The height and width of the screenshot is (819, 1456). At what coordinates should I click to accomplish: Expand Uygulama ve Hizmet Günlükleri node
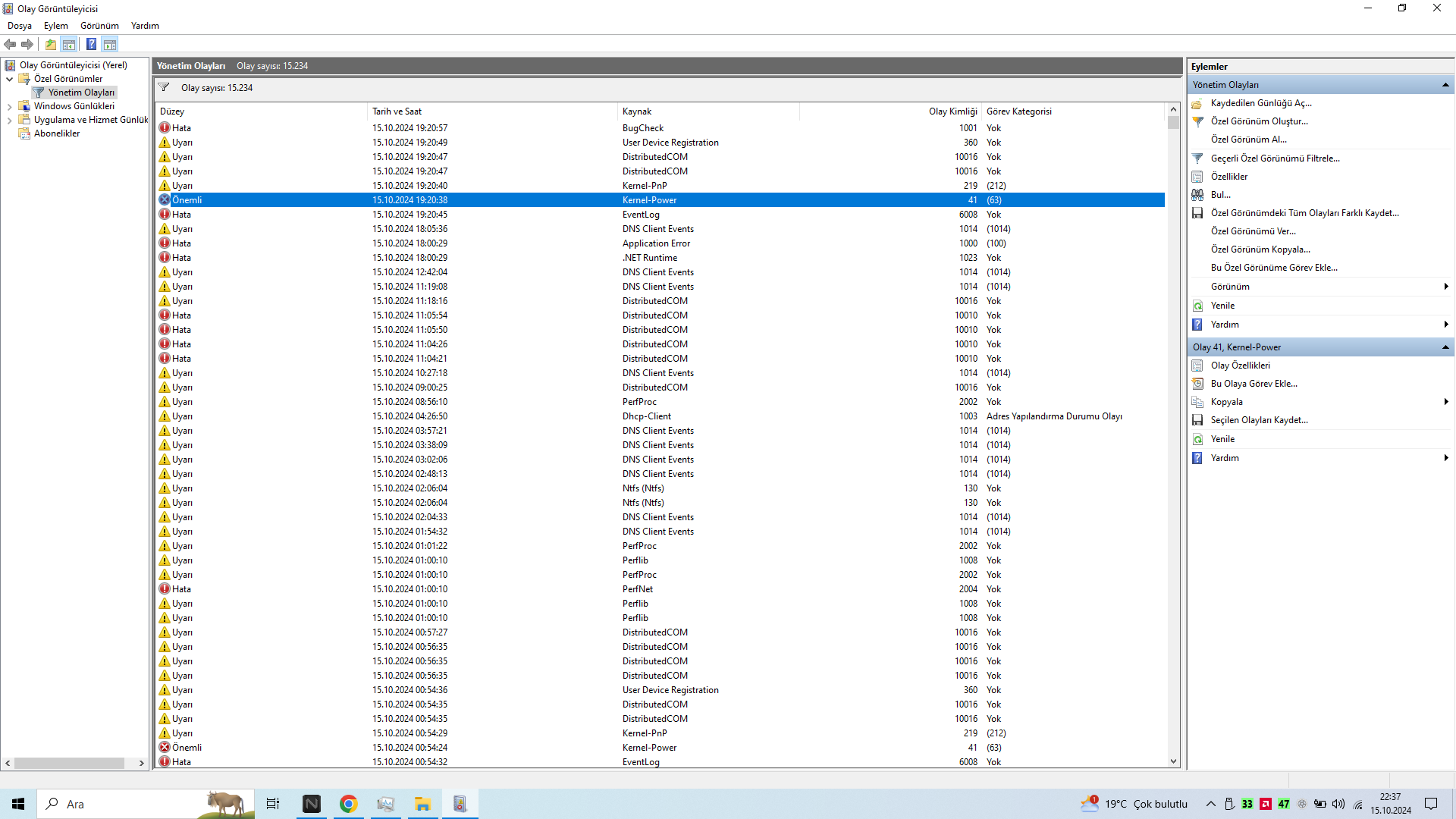pyautogui.click(x=9, y=121)
